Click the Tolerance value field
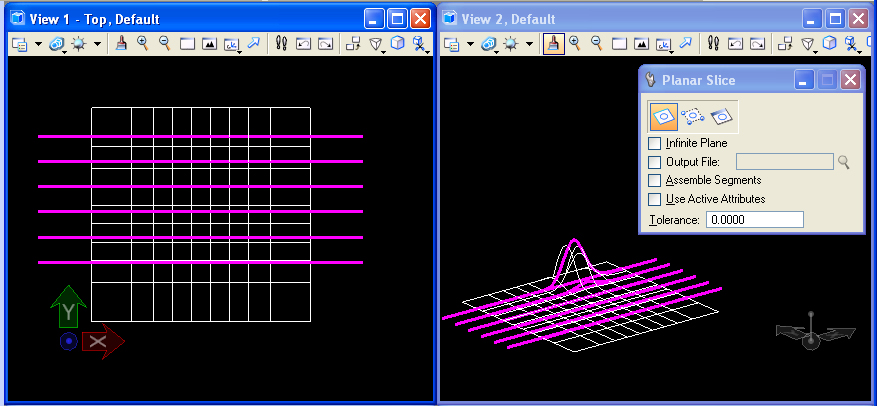This screenshot has width=877, height=406. coord(755,220)
